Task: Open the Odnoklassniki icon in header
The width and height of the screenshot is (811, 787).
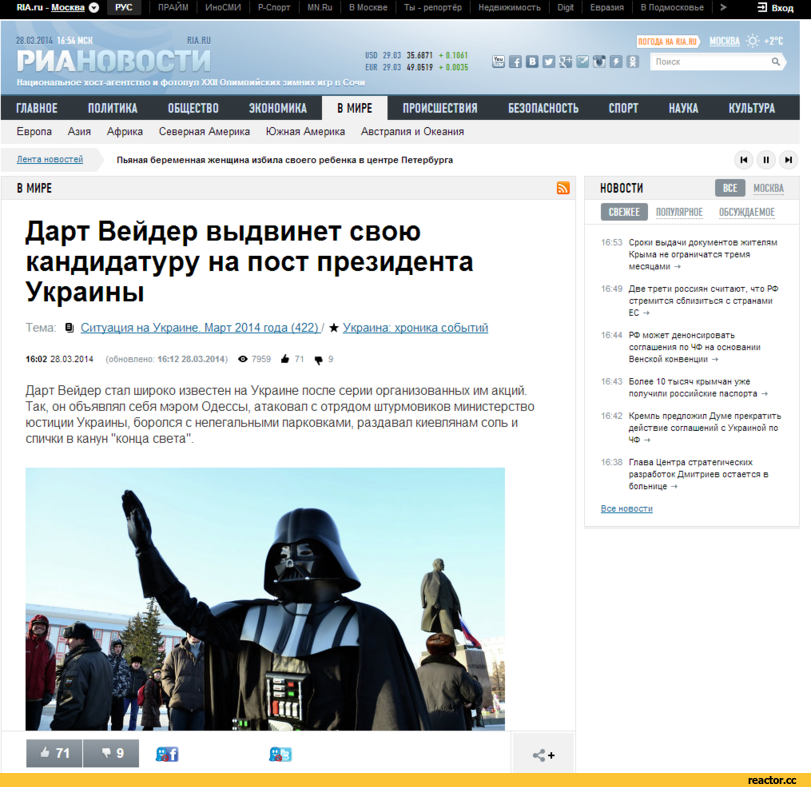Action: [633, 62]
